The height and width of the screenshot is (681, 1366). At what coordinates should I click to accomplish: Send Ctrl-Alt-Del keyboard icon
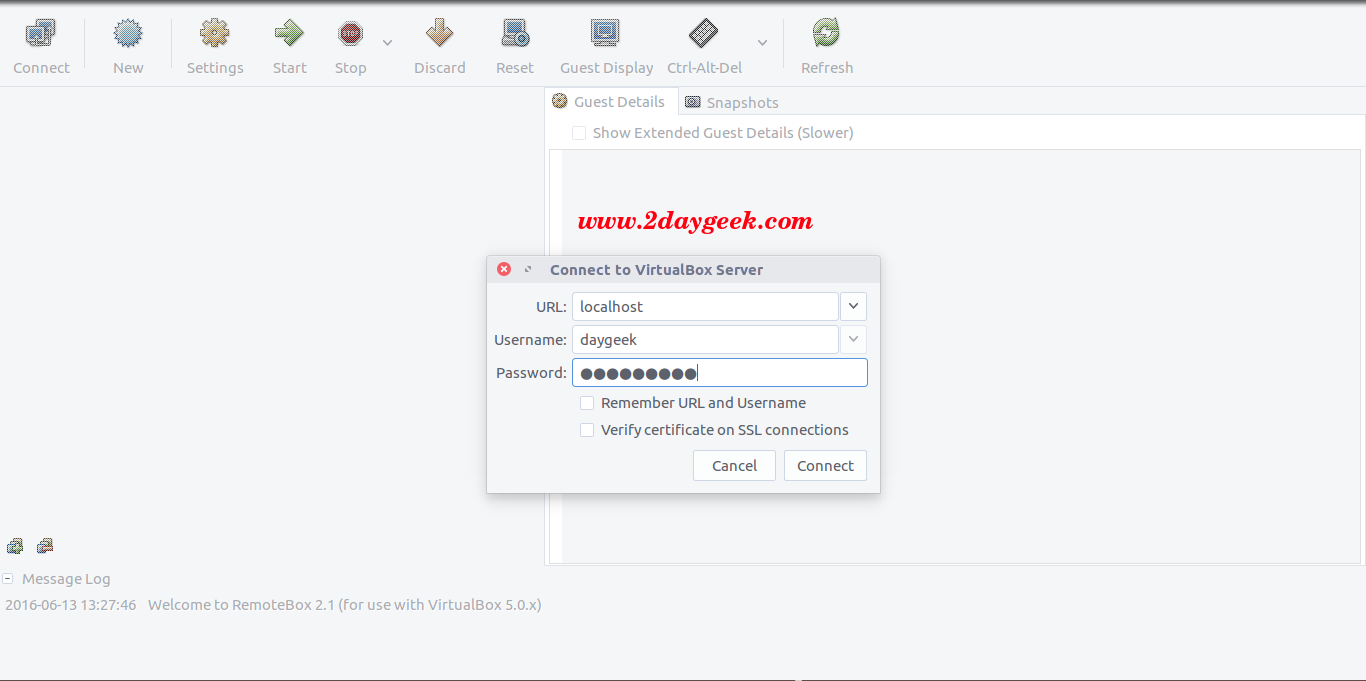pos(704,35)
